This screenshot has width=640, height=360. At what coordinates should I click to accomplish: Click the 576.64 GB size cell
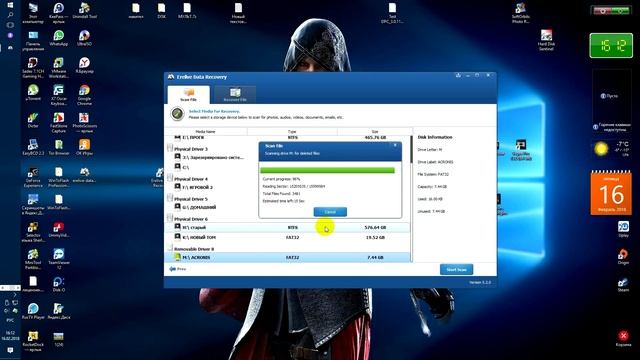(375, 227)
